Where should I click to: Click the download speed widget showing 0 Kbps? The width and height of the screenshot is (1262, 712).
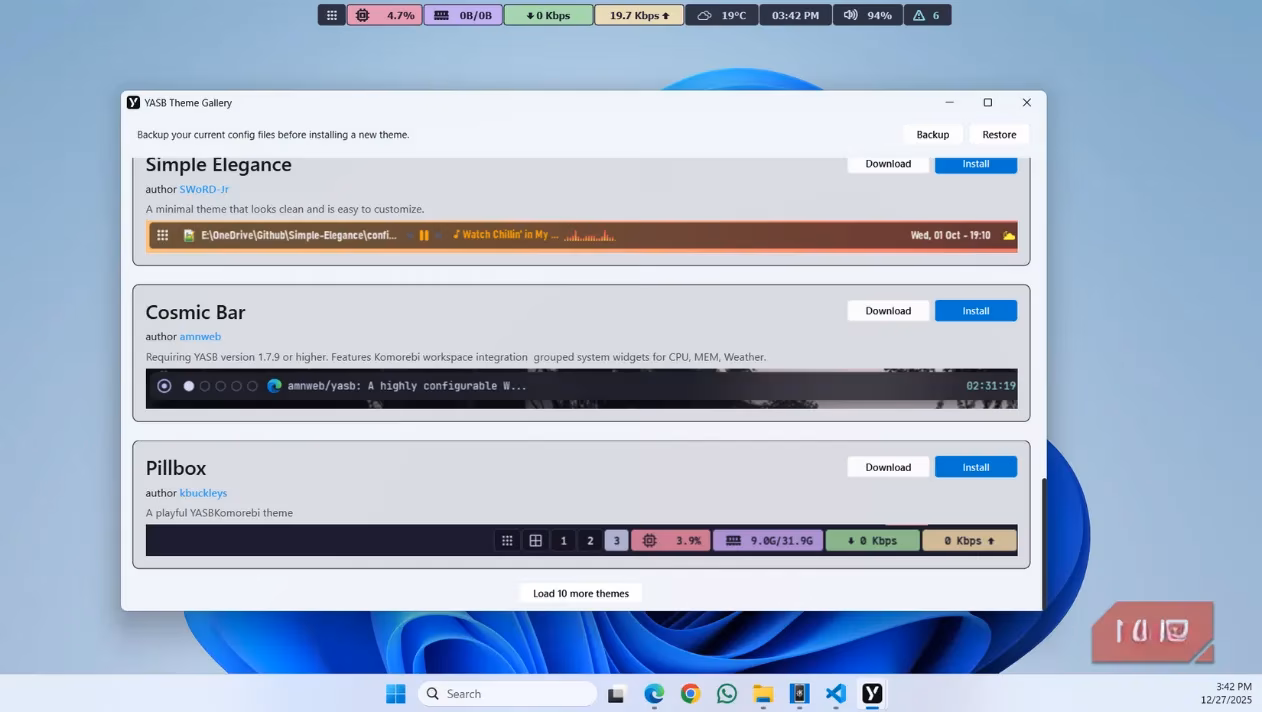pyautogui.click(x=548, y=14)
